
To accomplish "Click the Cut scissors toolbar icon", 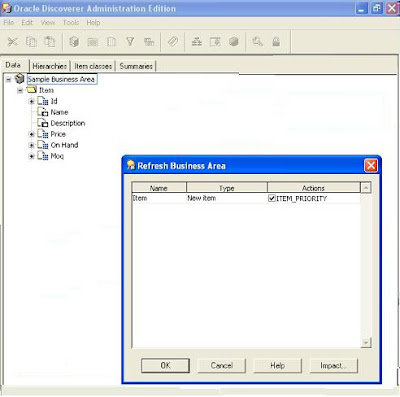I will 13,42.
